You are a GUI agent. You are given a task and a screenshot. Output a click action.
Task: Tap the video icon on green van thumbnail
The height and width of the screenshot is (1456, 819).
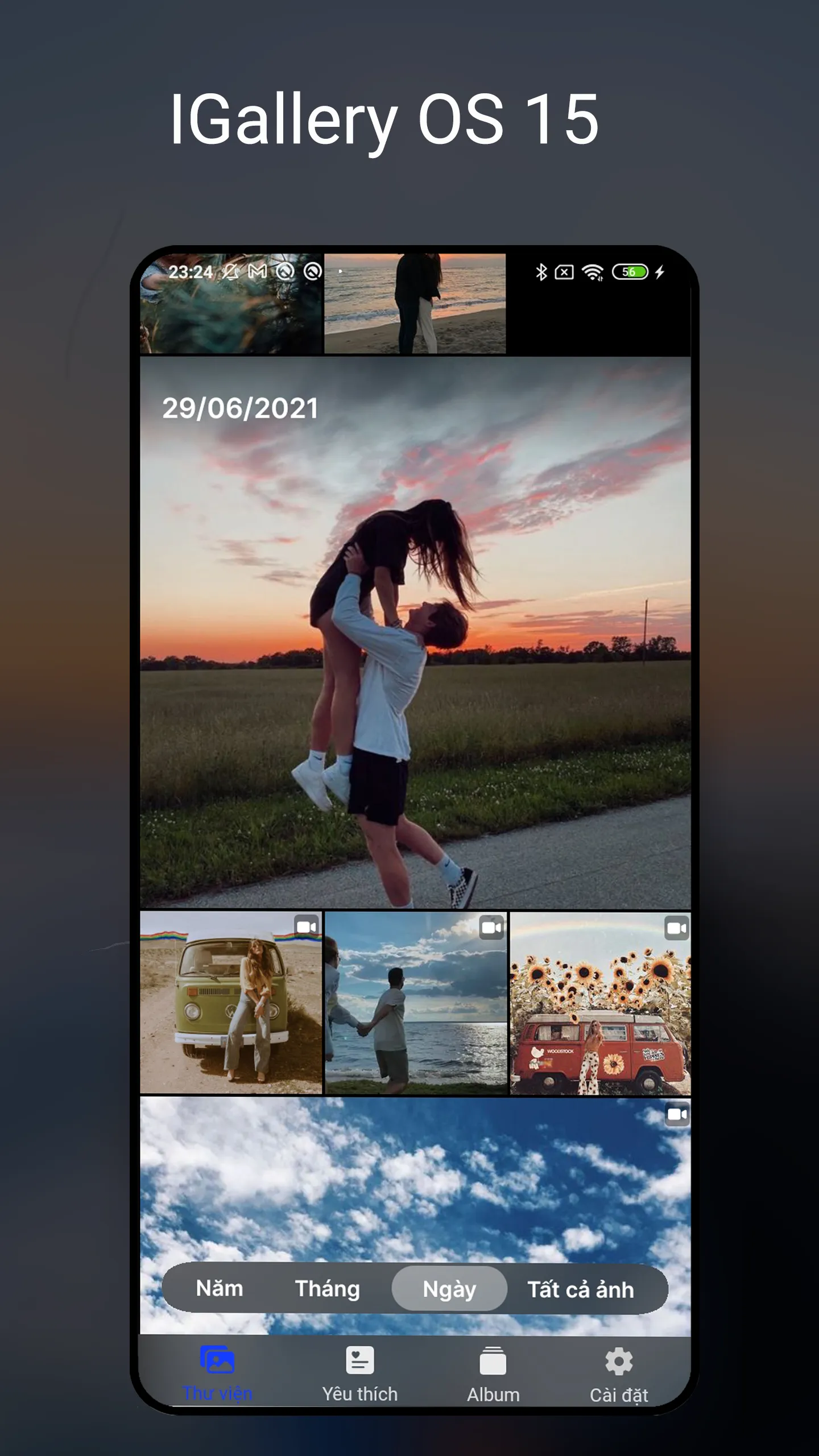(307, 928)
